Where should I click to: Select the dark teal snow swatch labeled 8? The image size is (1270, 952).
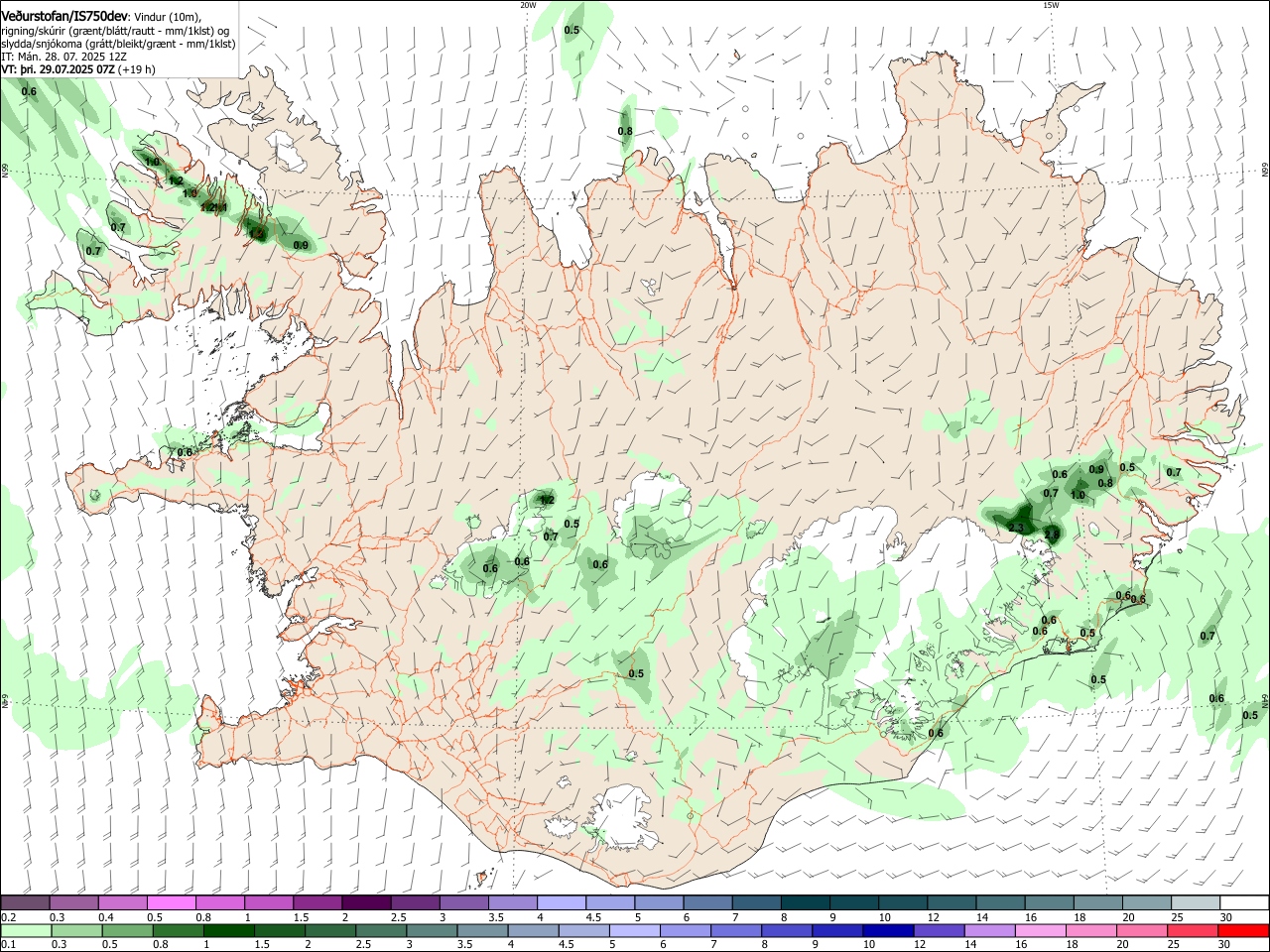pos(804,902)
